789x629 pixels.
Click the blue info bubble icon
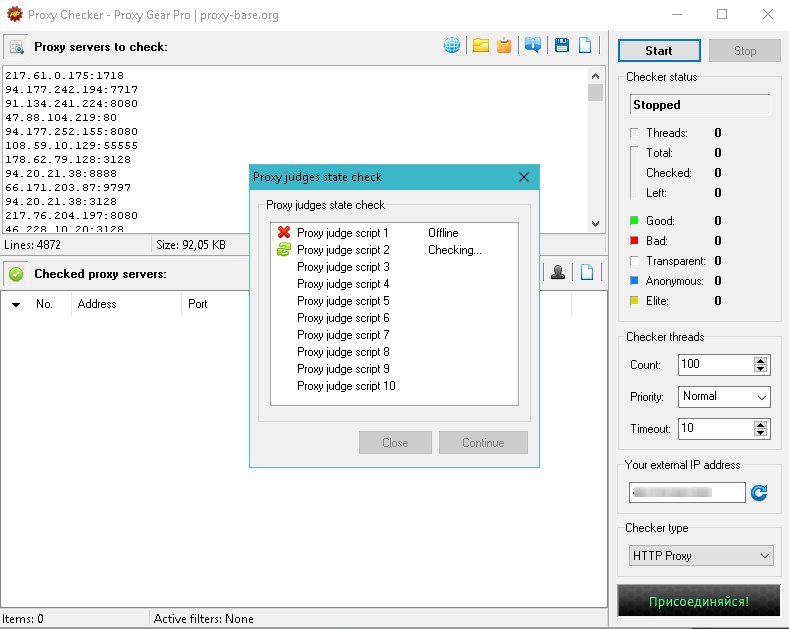pyautogui.click(x=533, y=46)
